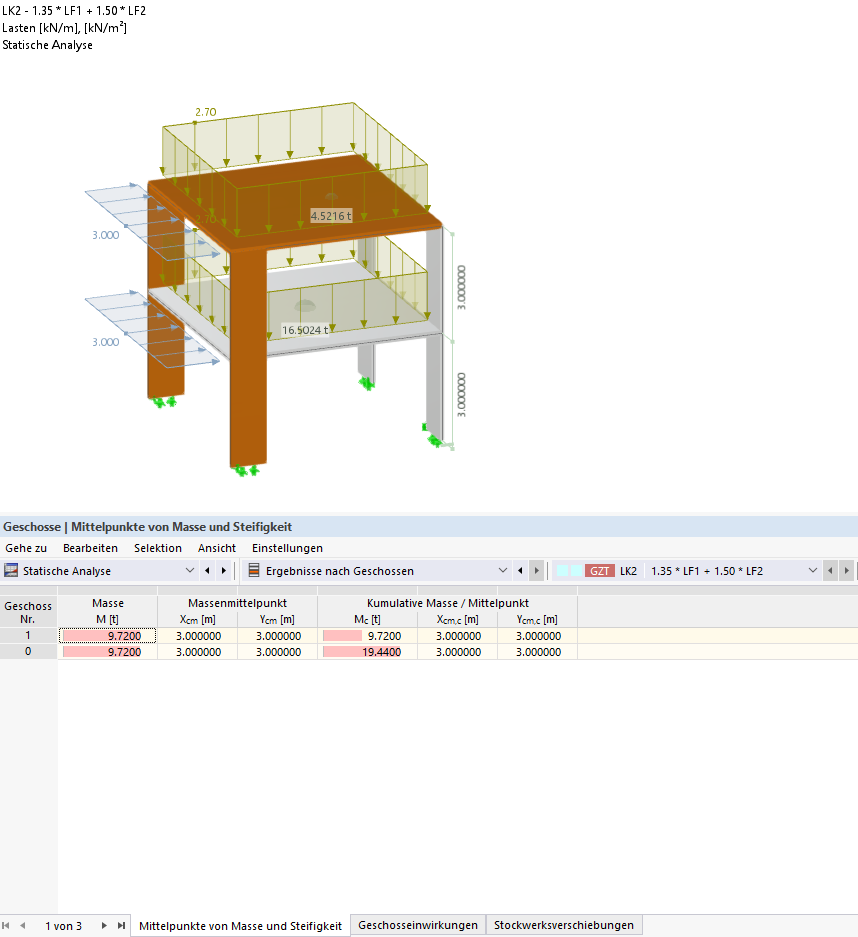This screenshot has width=858, height=937.
Task: Select row header for Geschoss 0
Action: point(28,651)
